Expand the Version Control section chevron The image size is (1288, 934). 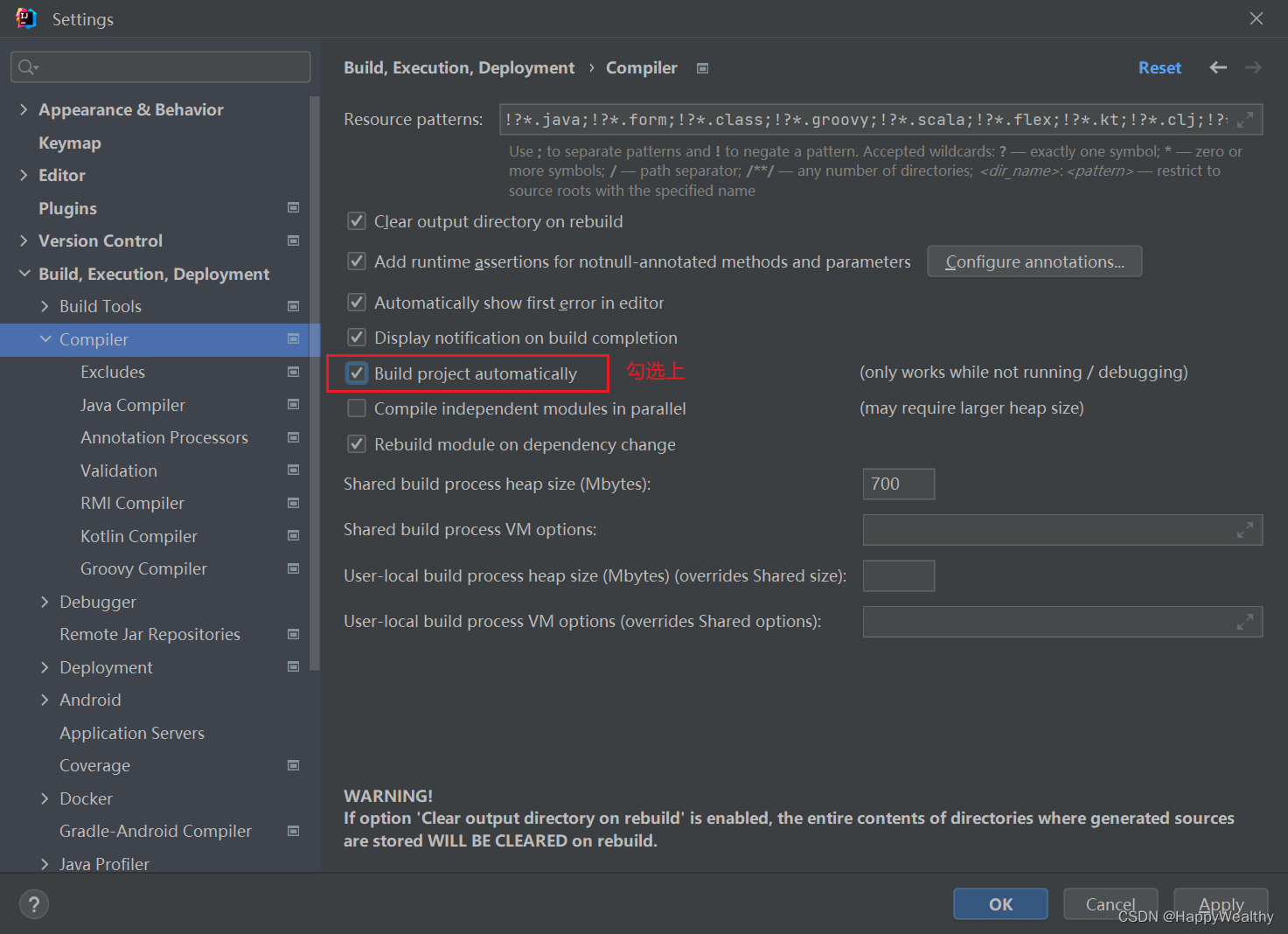(24, 240)
